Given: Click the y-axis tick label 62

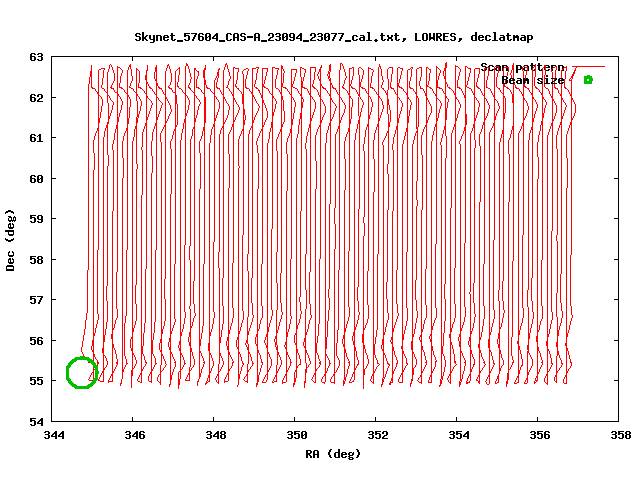Looking at the screenshot, I should (x=36, y=98).
